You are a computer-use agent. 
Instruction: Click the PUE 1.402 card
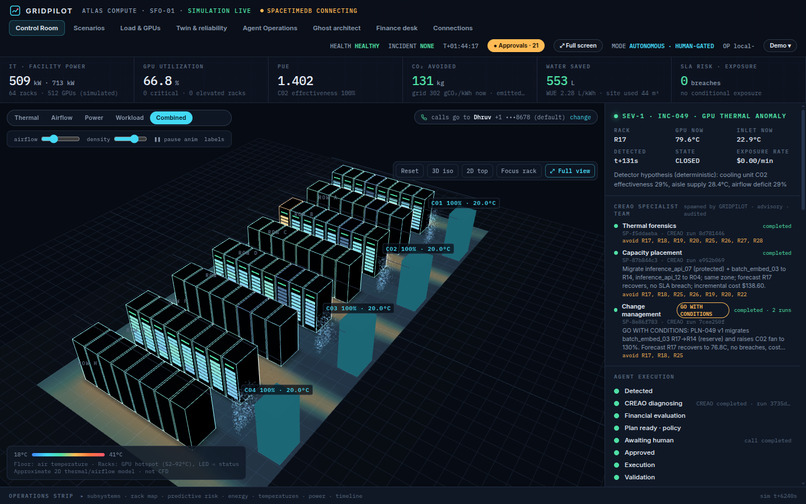click(x=335, y=80)
